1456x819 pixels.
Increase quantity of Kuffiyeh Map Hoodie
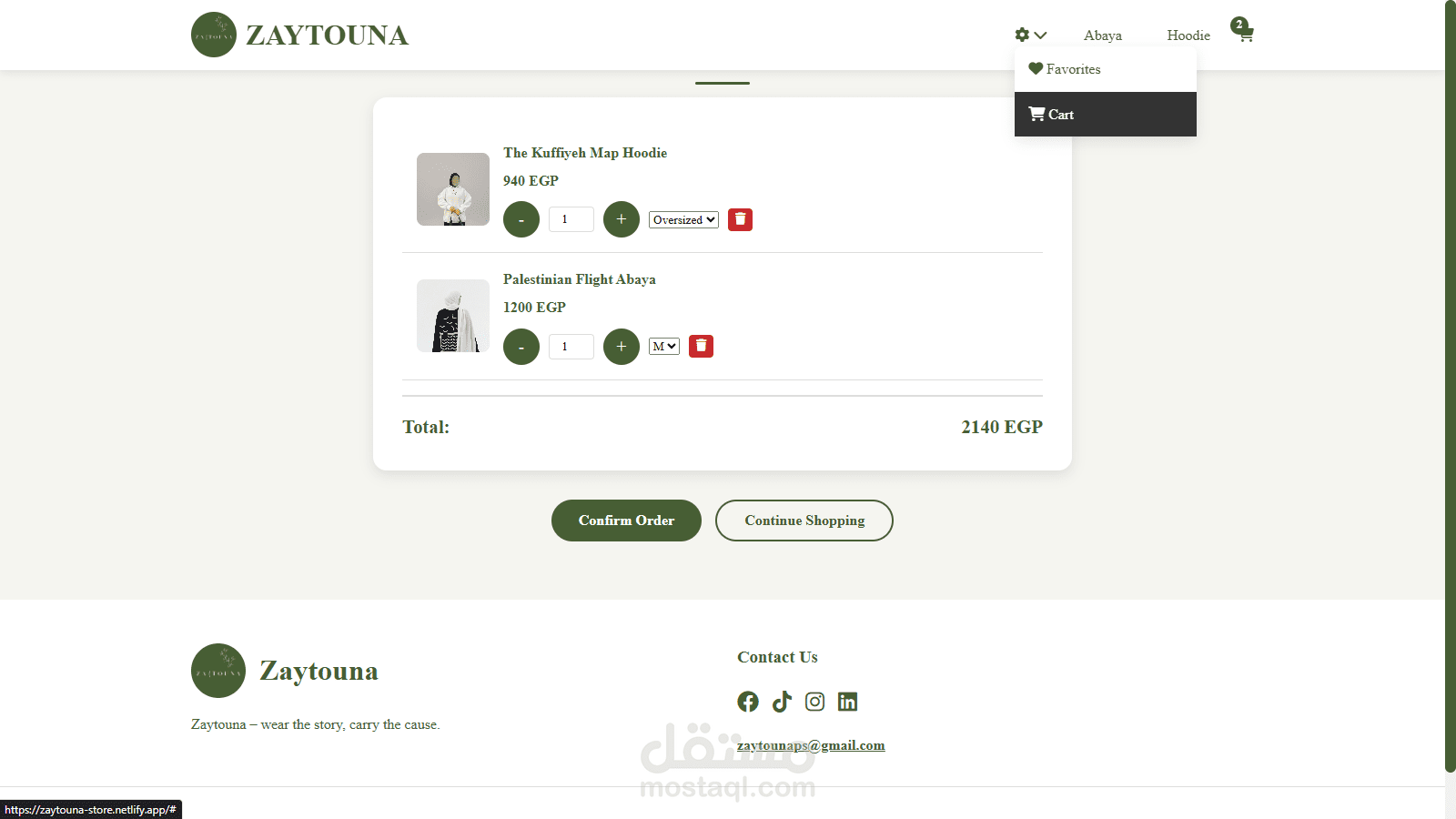pyautogui.click(x=622, y=219)
